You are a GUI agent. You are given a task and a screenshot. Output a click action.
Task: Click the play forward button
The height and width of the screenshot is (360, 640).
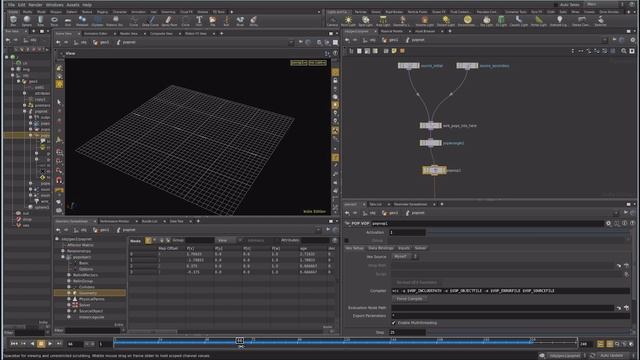[x=50, y=344]
